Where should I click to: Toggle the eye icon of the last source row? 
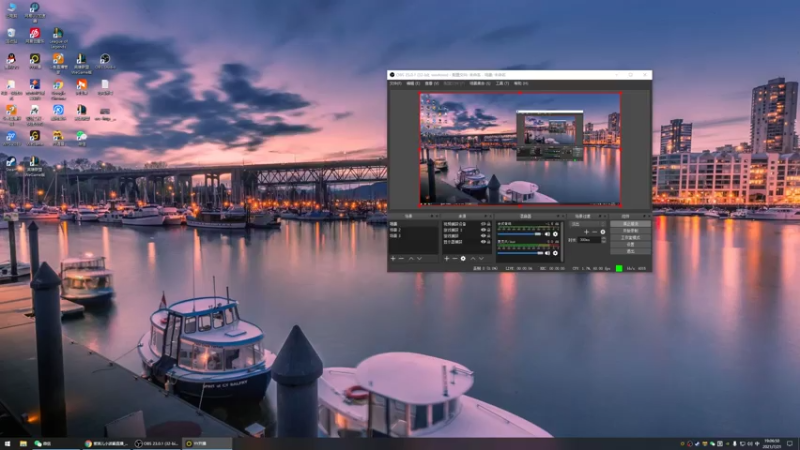coord(484,242)
